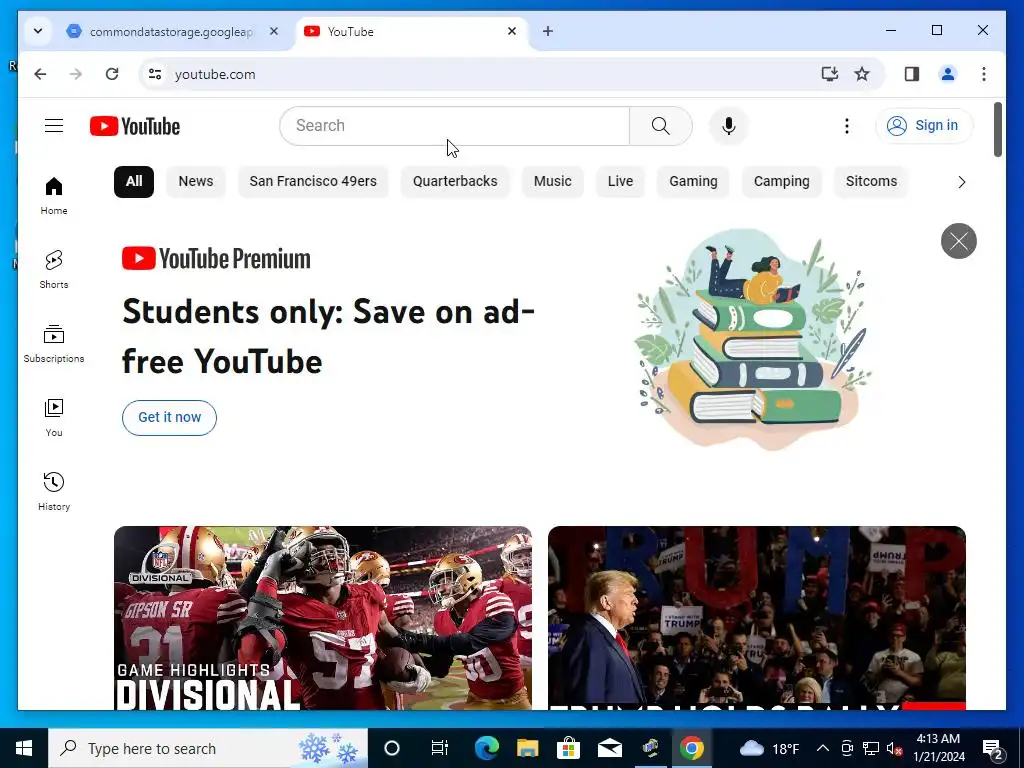Click the Windows taskbar search box
Viewport: 1024px width, 768px height.
(208, 748)
